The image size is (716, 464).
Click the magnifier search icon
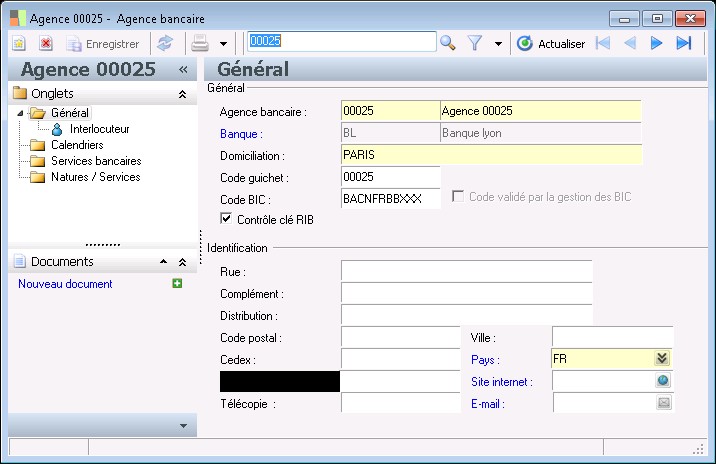pyautogui.click(x=448, y=43)
